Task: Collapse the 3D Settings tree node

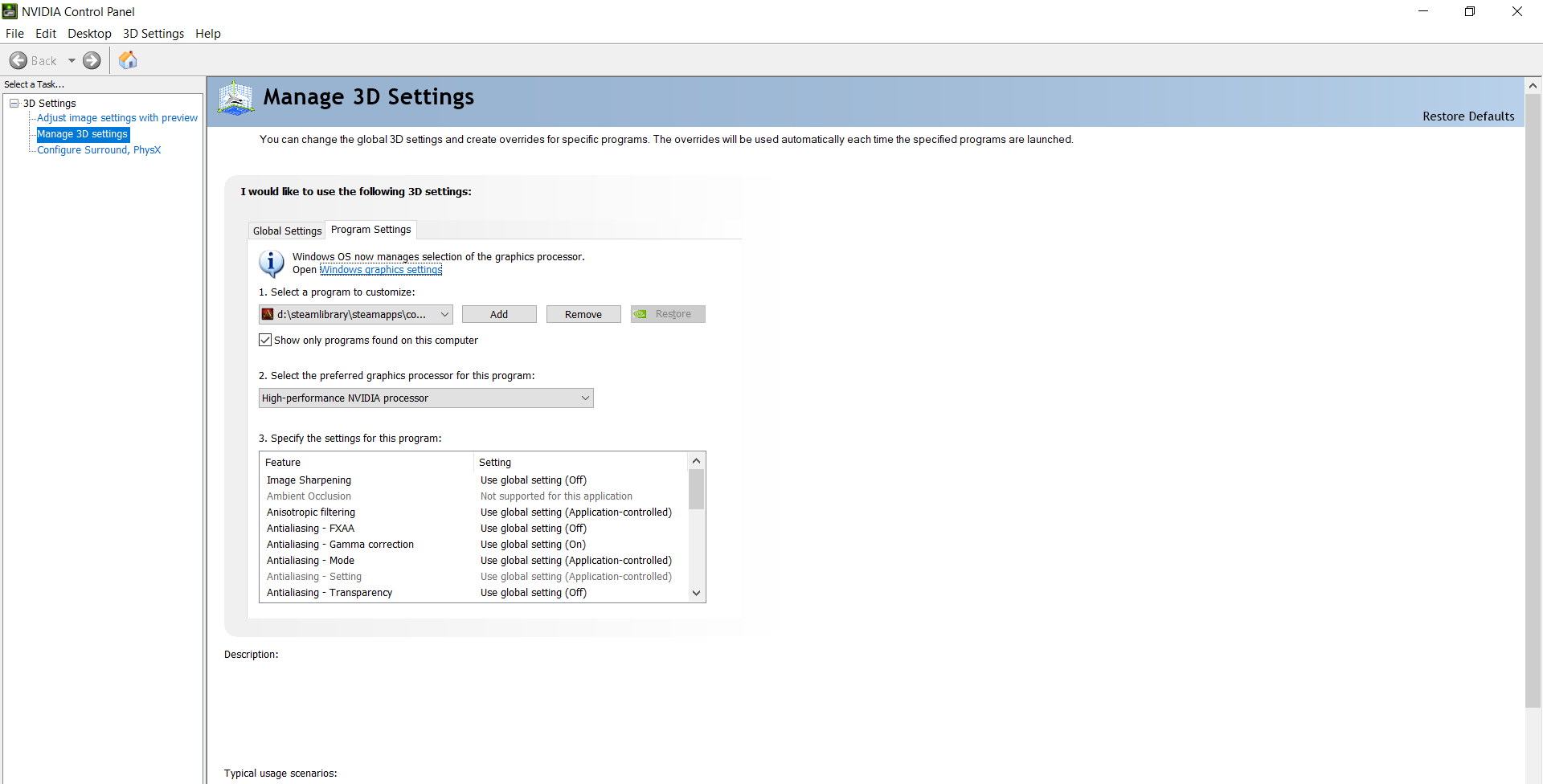Action: click(14, 103)
